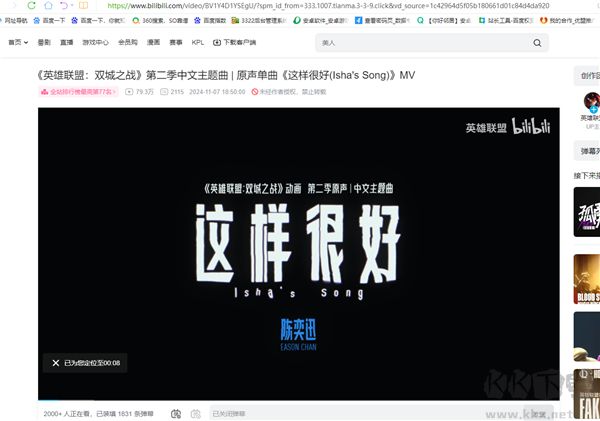Click the no-repost prohibition icon
The width and height of the screenshot is (600, 421).
click(x=254, y=92)
